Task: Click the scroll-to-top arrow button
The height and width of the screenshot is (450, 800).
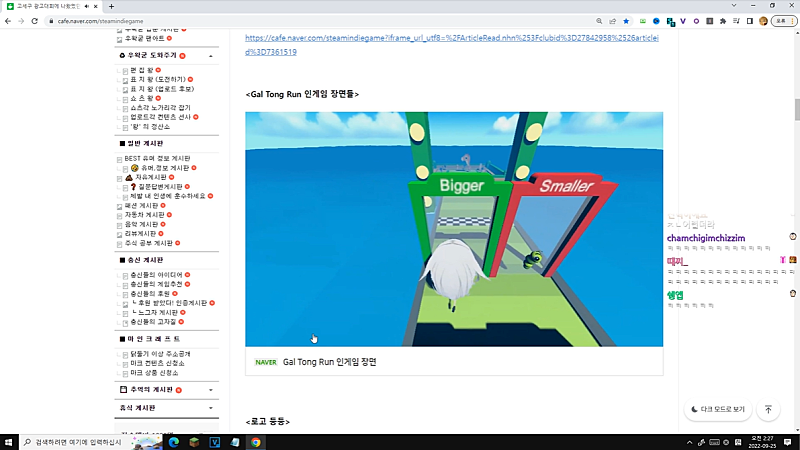Action: pyautogui.click(x=768, y=409)
